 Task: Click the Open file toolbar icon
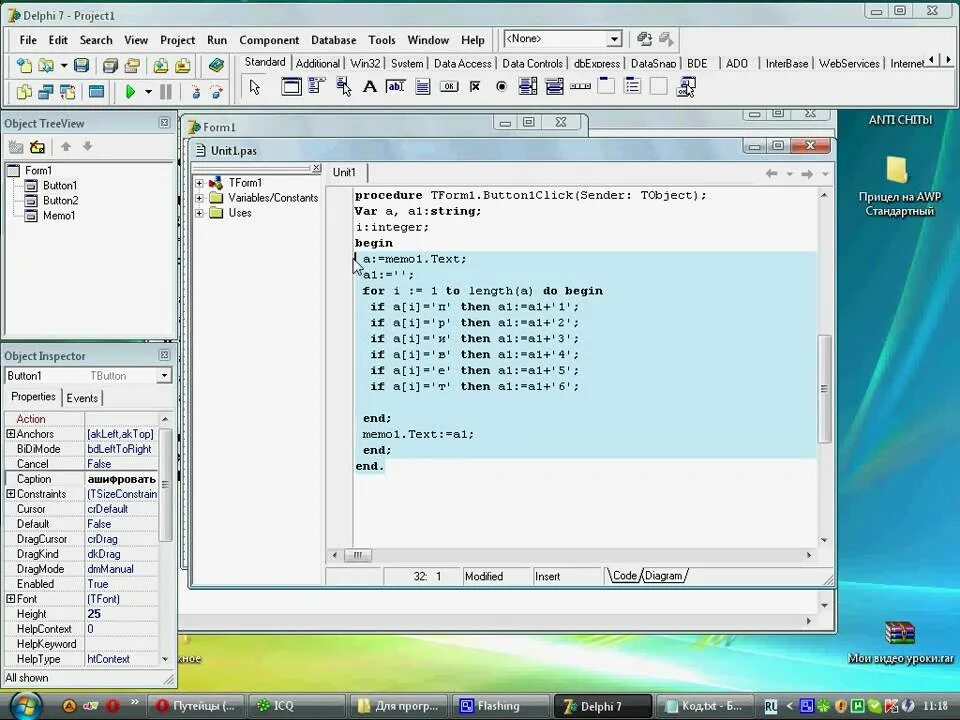45,66
